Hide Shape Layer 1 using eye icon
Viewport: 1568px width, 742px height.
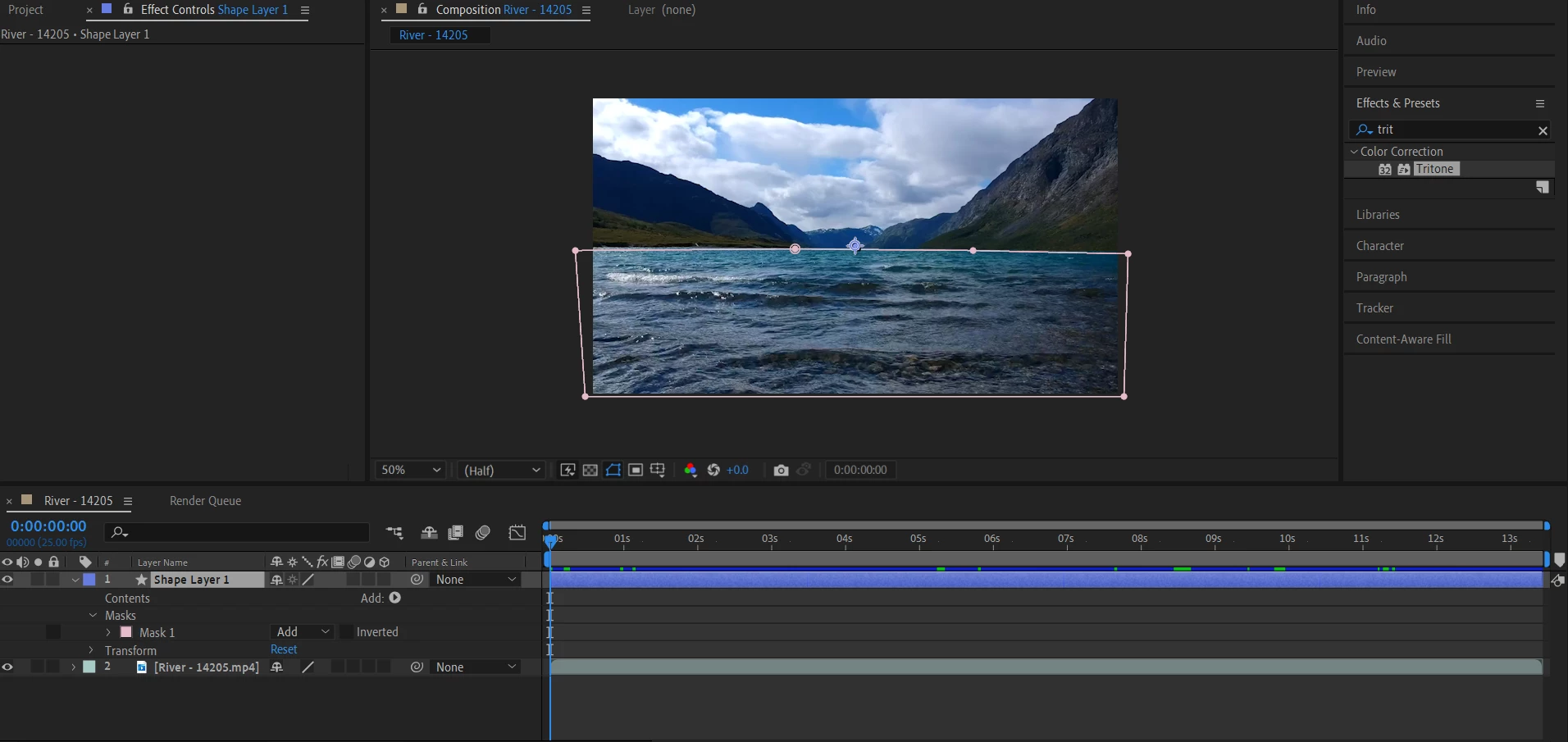[7, 580]
